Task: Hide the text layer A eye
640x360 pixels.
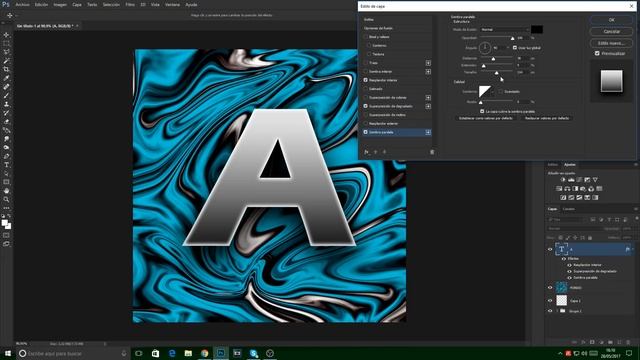Action: pos(550,249)
